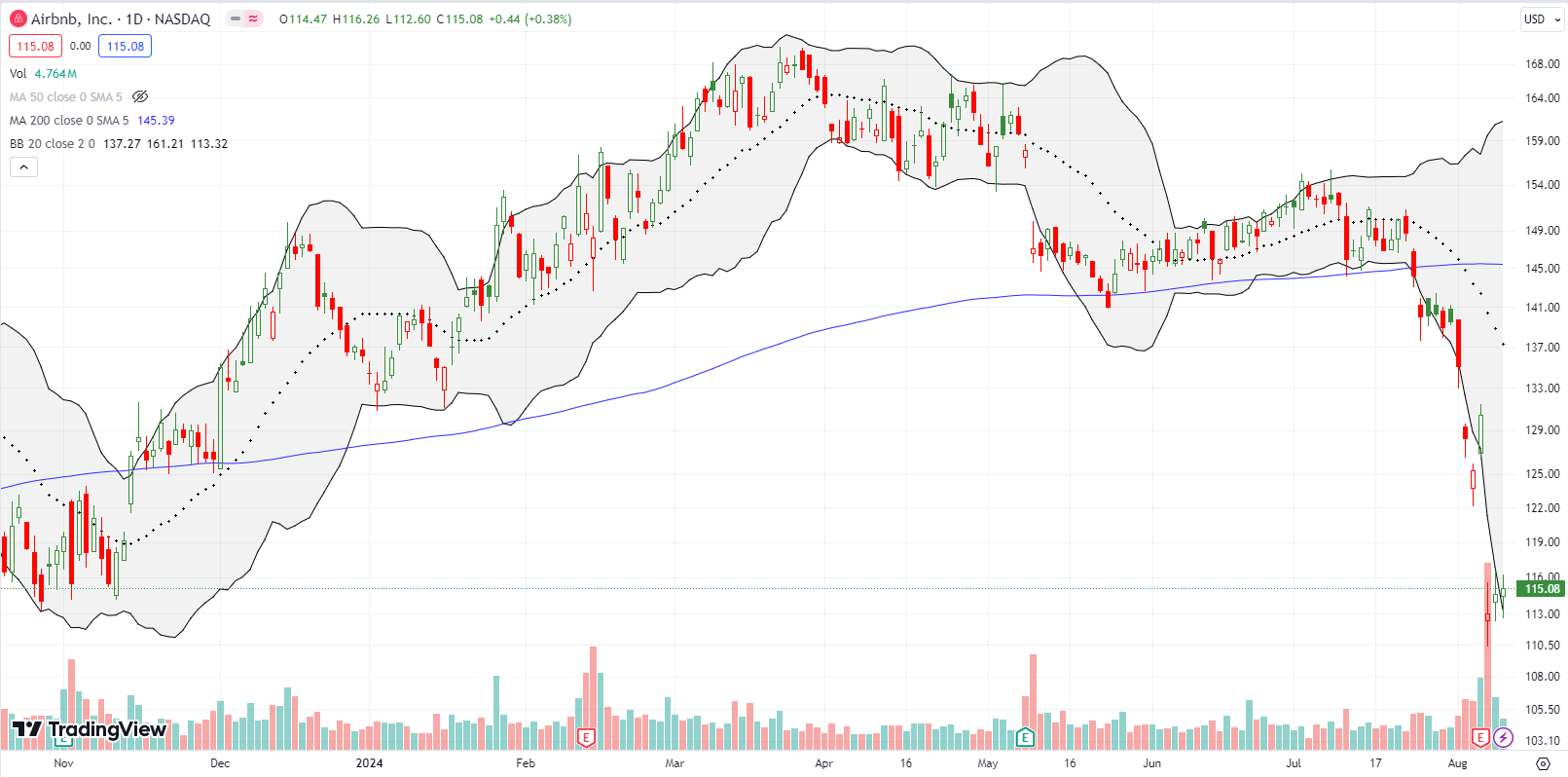Click the 145.39 MA 200 value
The image size is (1568, 777).
click(156, 120)
